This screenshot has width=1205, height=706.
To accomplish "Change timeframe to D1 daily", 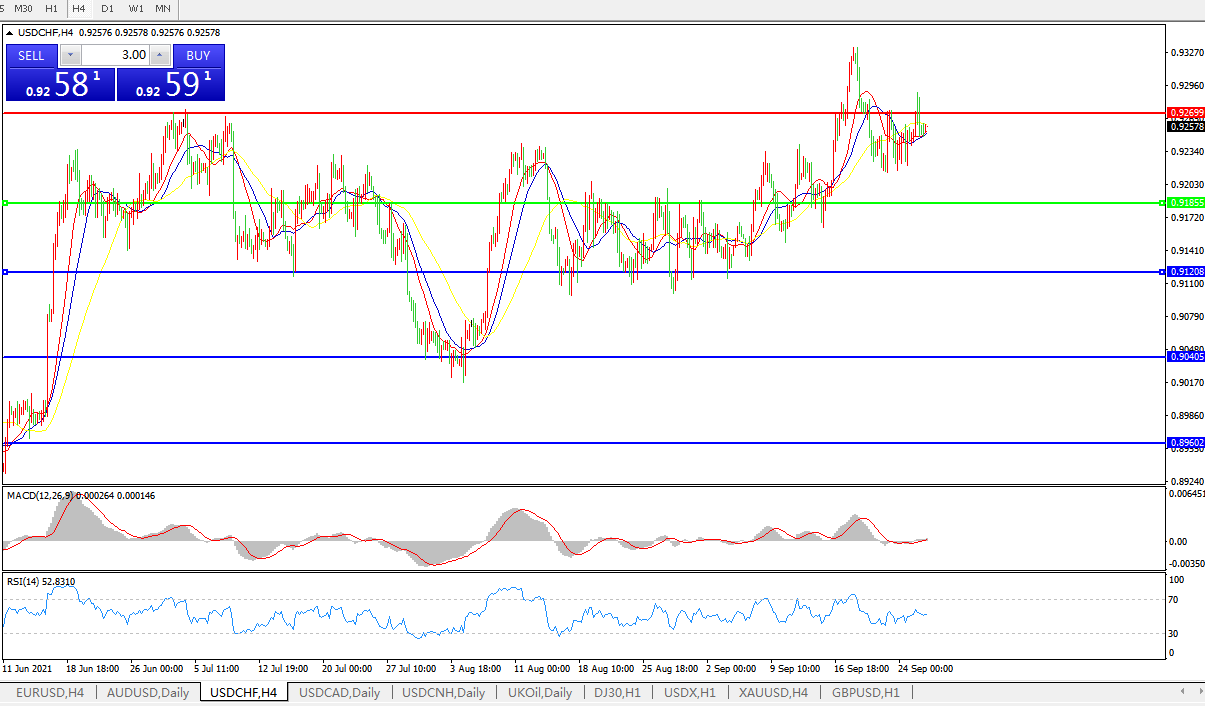I will tap(107, 8).
